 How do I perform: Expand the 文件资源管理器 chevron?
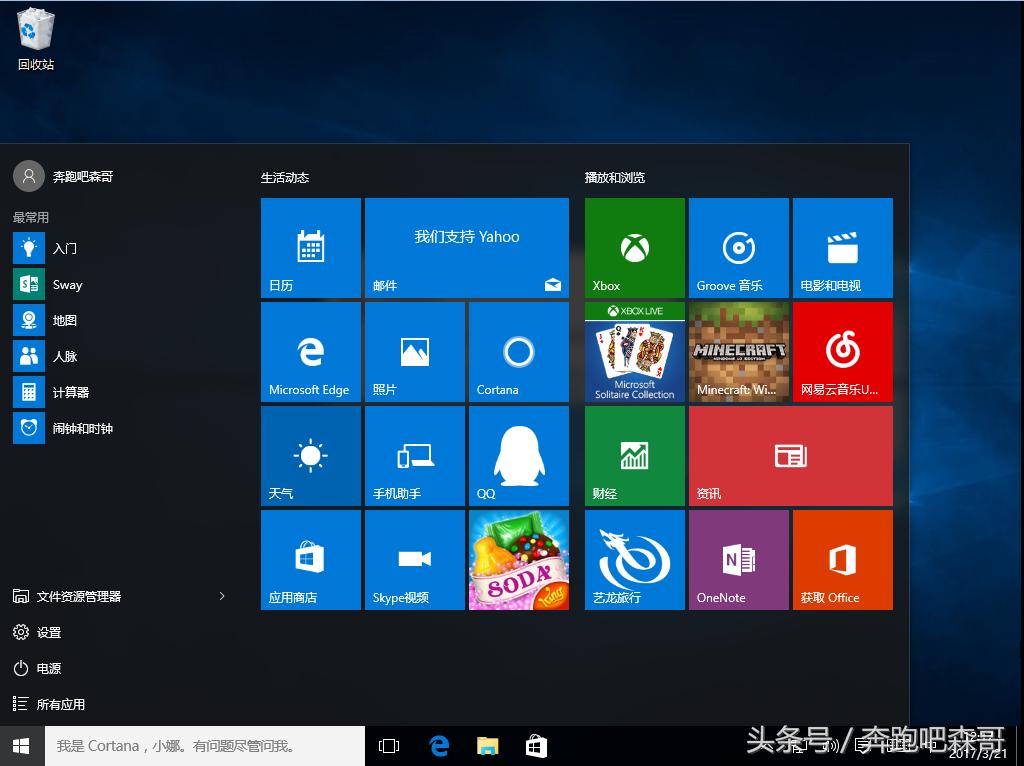(x=222, y=595)
